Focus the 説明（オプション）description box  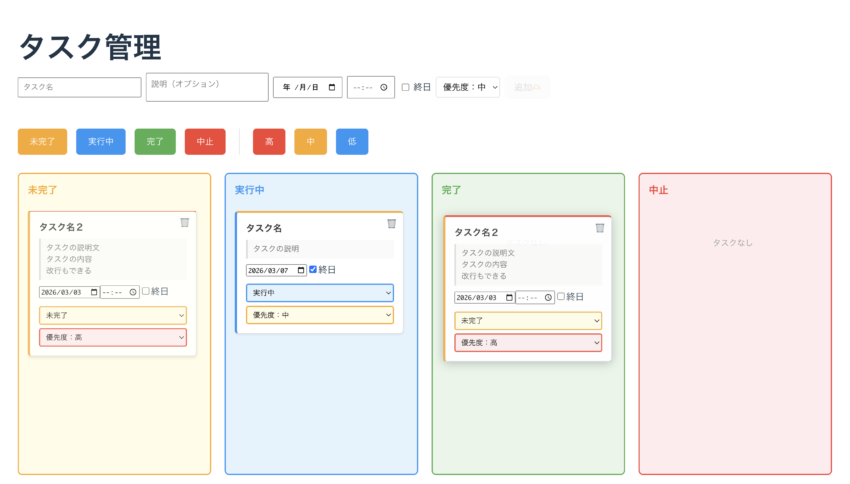207,87
